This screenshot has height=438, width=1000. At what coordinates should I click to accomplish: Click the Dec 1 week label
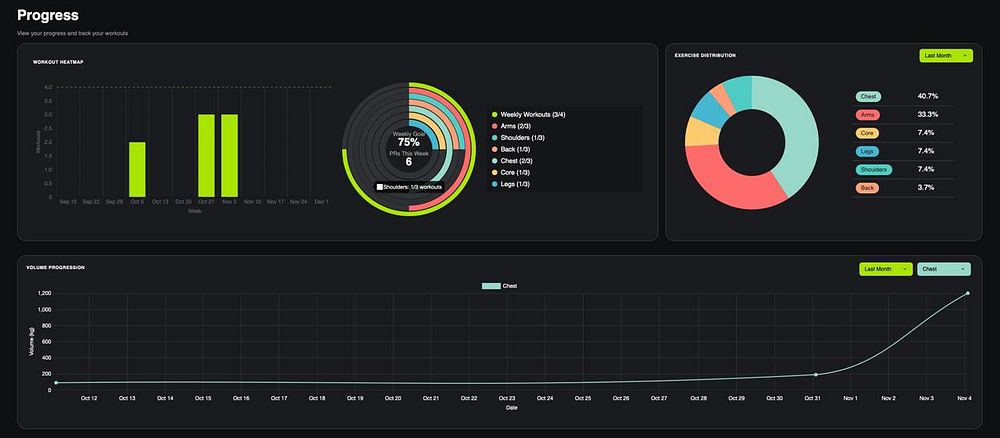click(x=321, y=201)
